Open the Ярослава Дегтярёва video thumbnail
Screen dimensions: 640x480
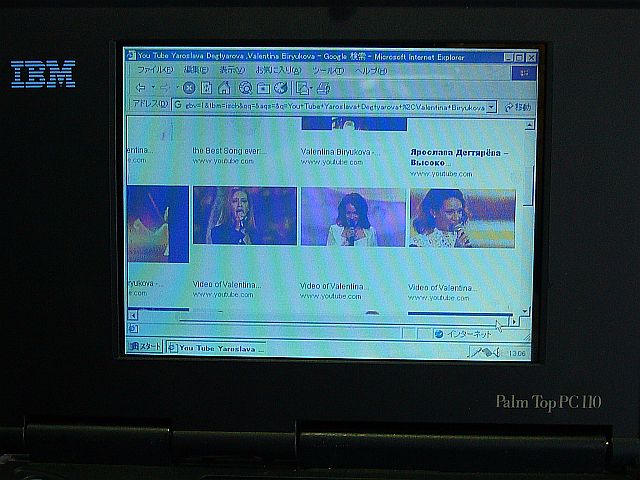[x=462, y=218]
